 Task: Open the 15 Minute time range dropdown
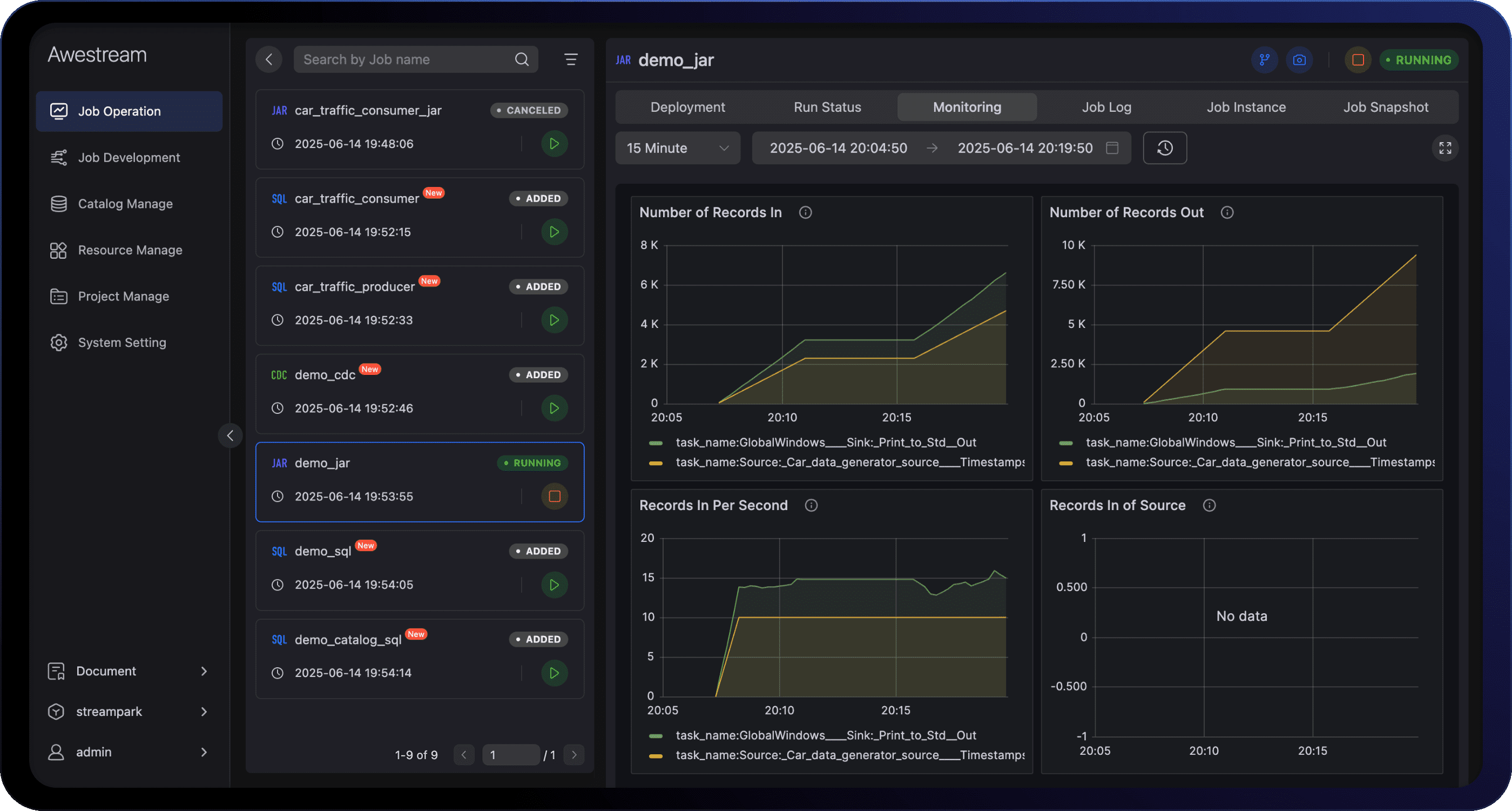coord(677,148)
